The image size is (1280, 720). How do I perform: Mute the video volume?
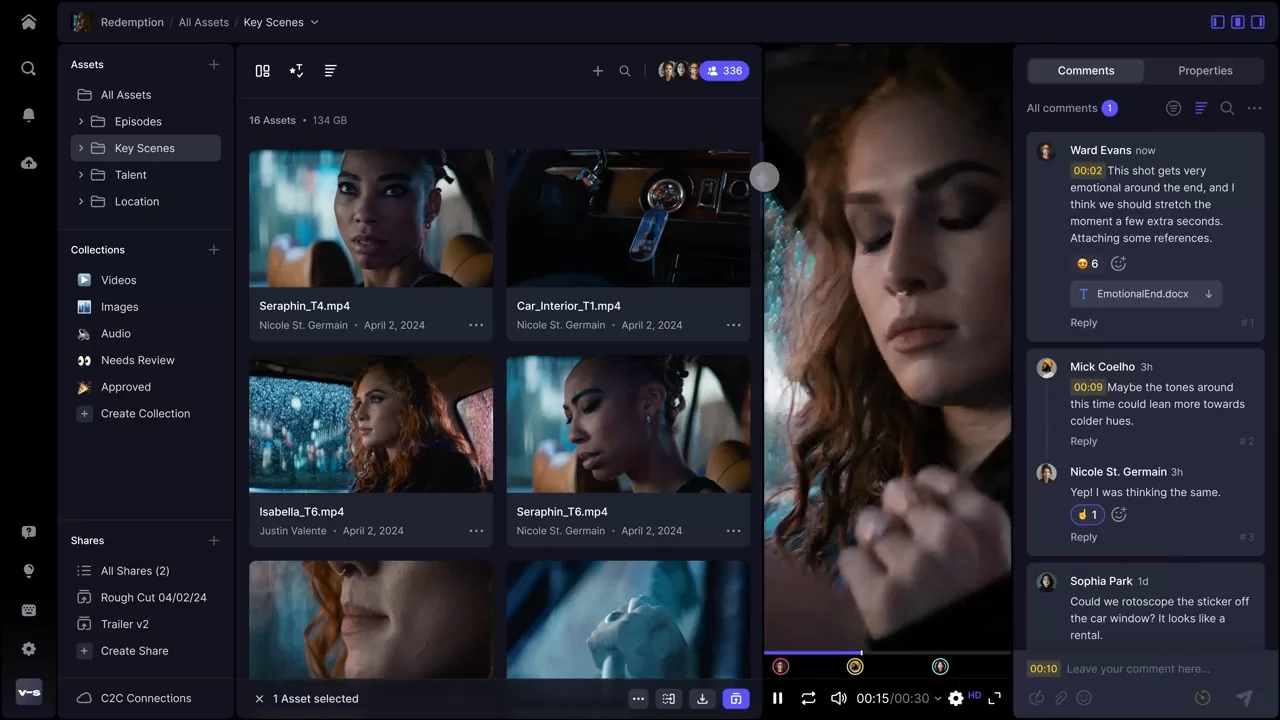coord(838,698)
